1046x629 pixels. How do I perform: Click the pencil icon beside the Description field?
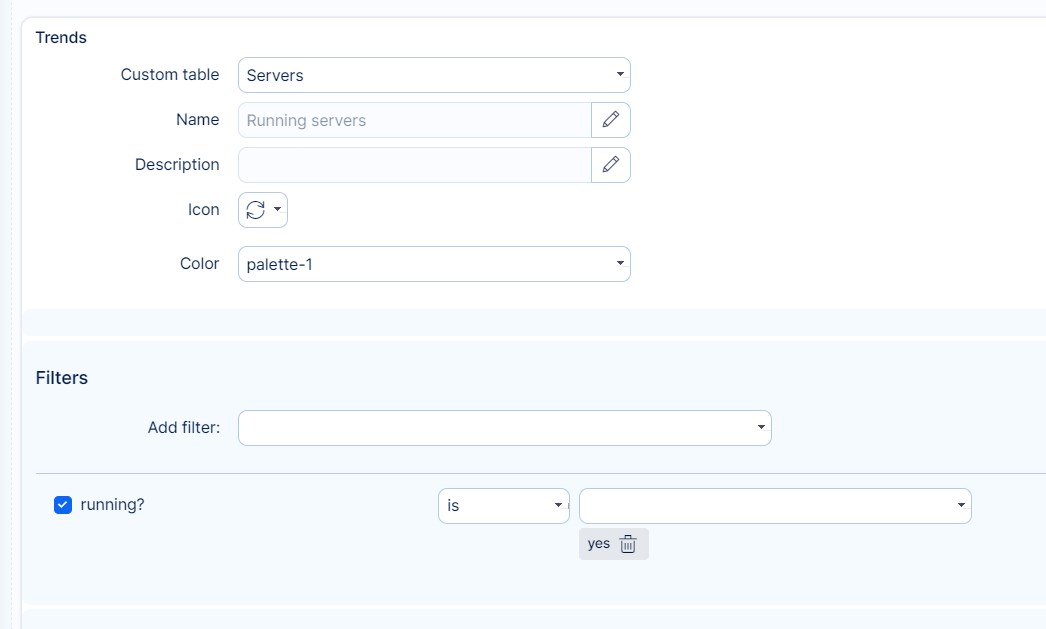(610, 165)
